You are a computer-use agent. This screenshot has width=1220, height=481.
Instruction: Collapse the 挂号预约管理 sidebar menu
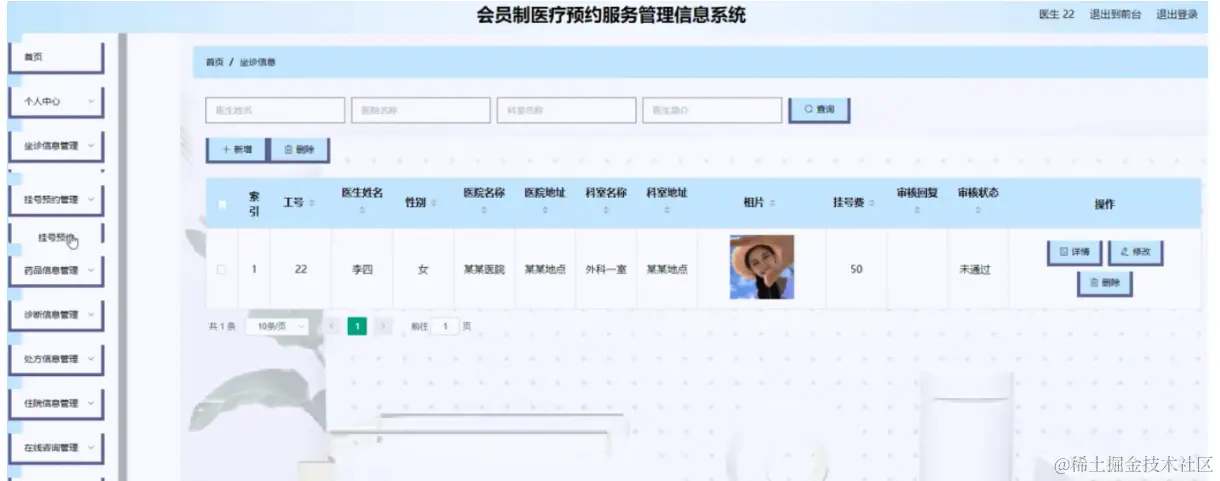pos(56,199)
